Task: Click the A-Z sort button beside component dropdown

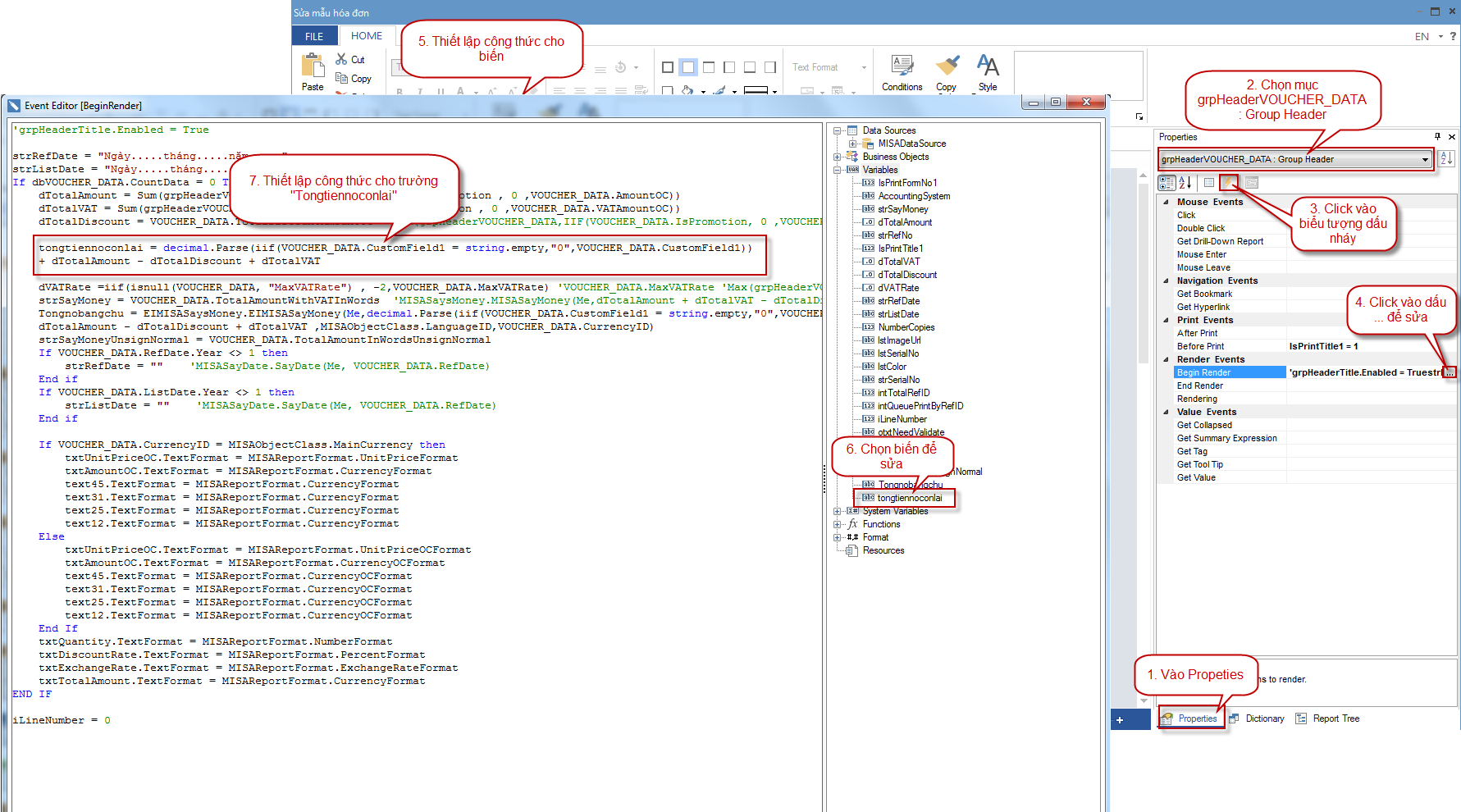Action: 1447,159
